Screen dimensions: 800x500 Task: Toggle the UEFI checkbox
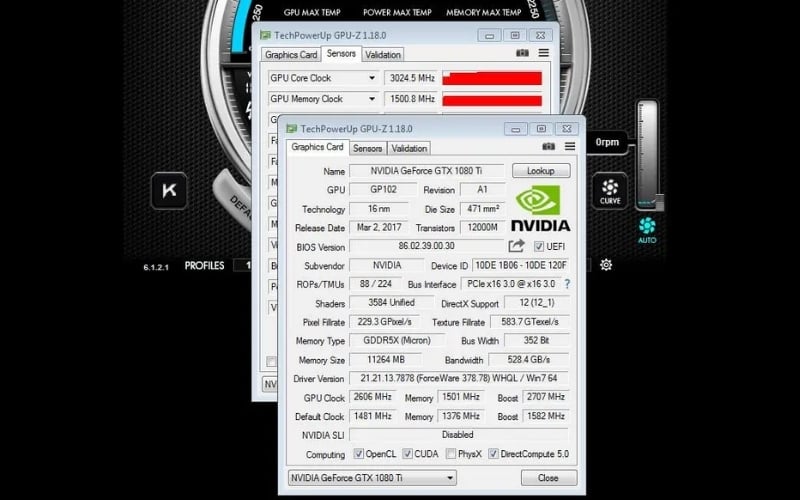pos(539,246)
